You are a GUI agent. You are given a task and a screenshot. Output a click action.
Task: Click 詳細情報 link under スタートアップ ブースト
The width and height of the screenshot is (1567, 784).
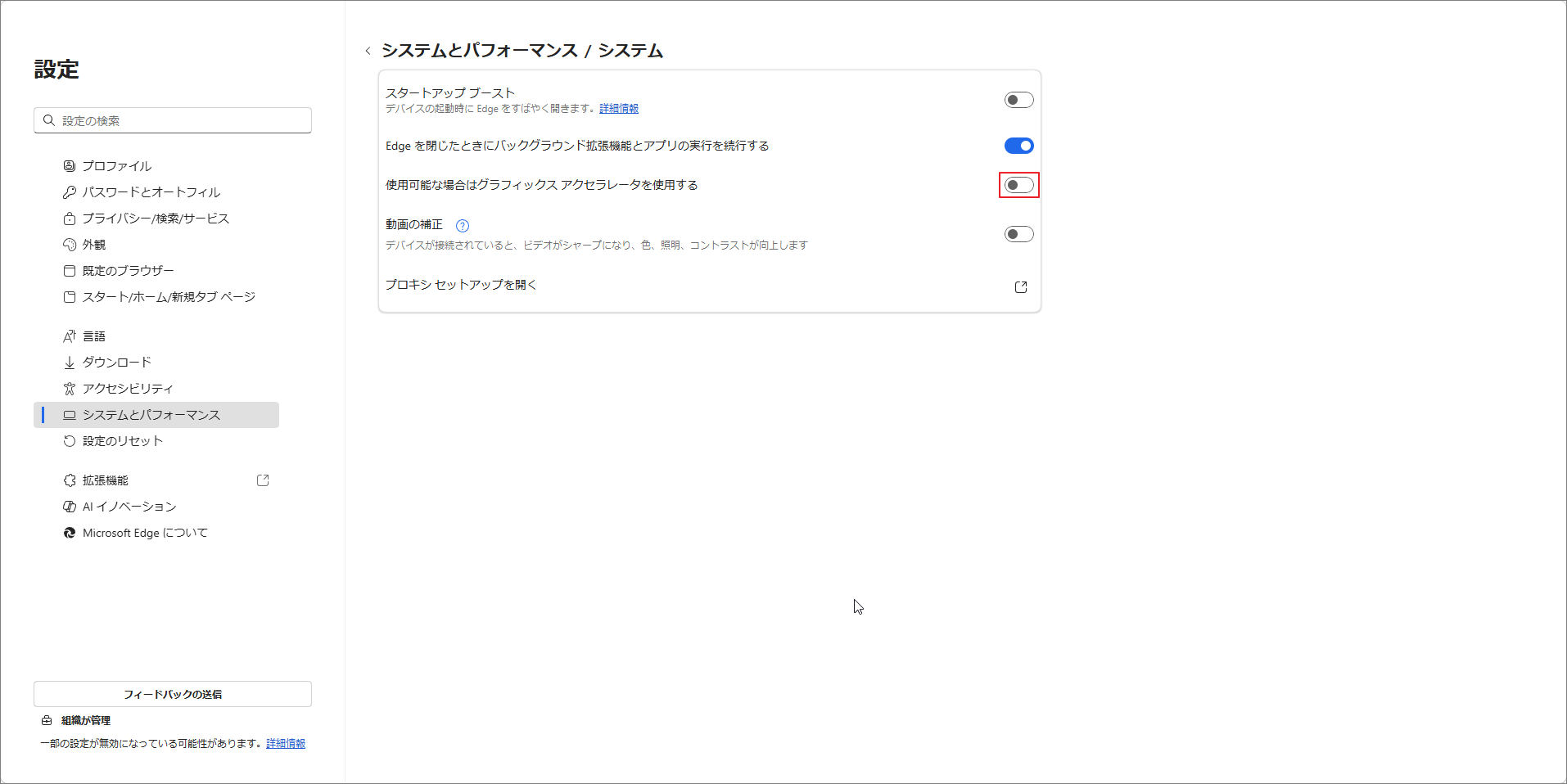[618, 107]
